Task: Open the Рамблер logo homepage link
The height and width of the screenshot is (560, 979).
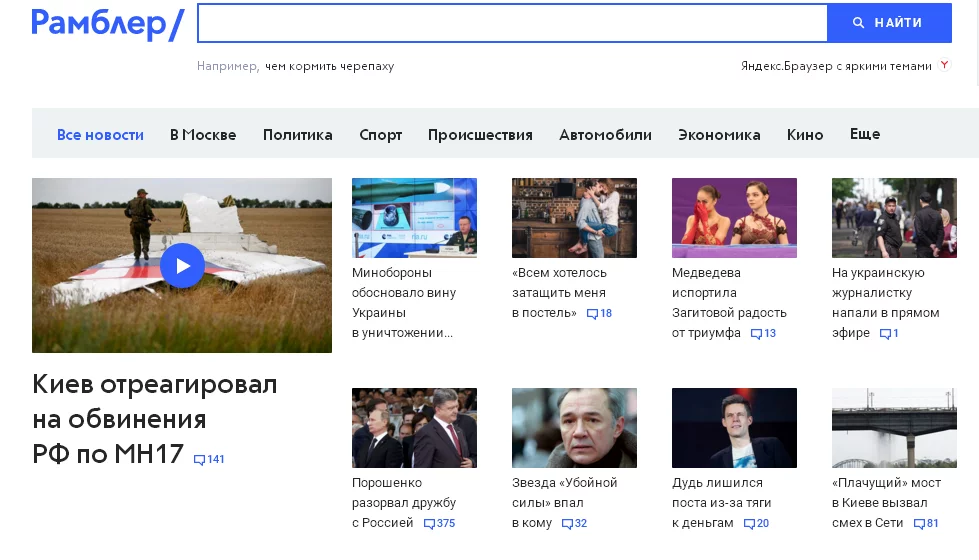Action: pos(107,24)
